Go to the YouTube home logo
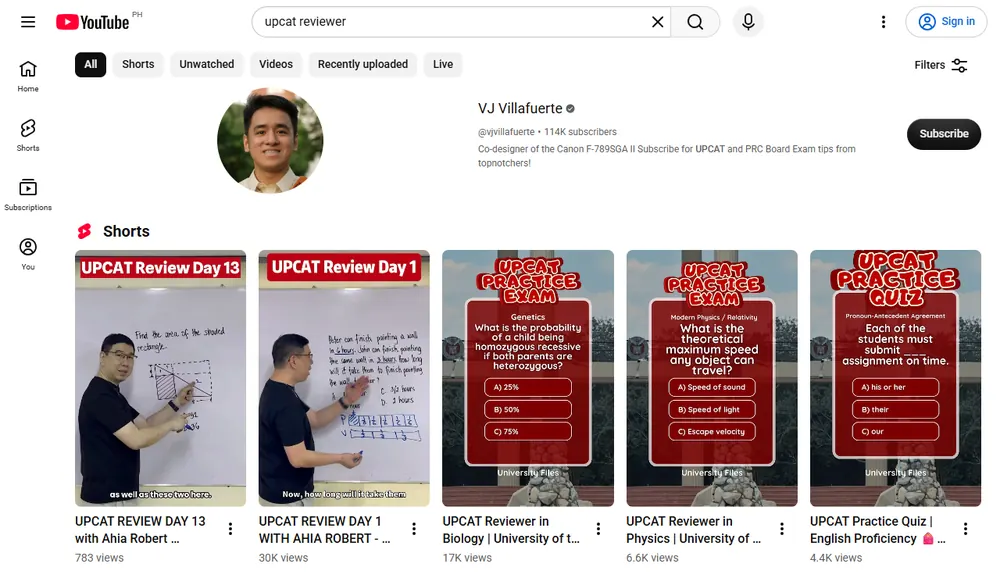 click(93, 22)
